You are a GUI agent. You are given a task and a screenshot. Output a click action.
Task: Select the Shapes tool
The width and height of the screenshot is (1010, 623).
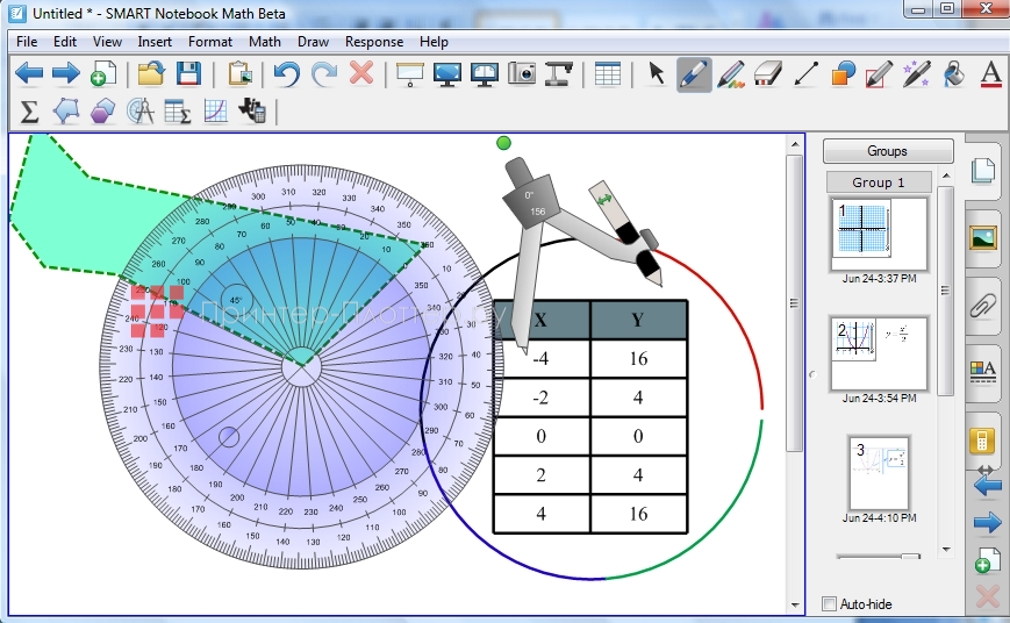tap(844, 74)
